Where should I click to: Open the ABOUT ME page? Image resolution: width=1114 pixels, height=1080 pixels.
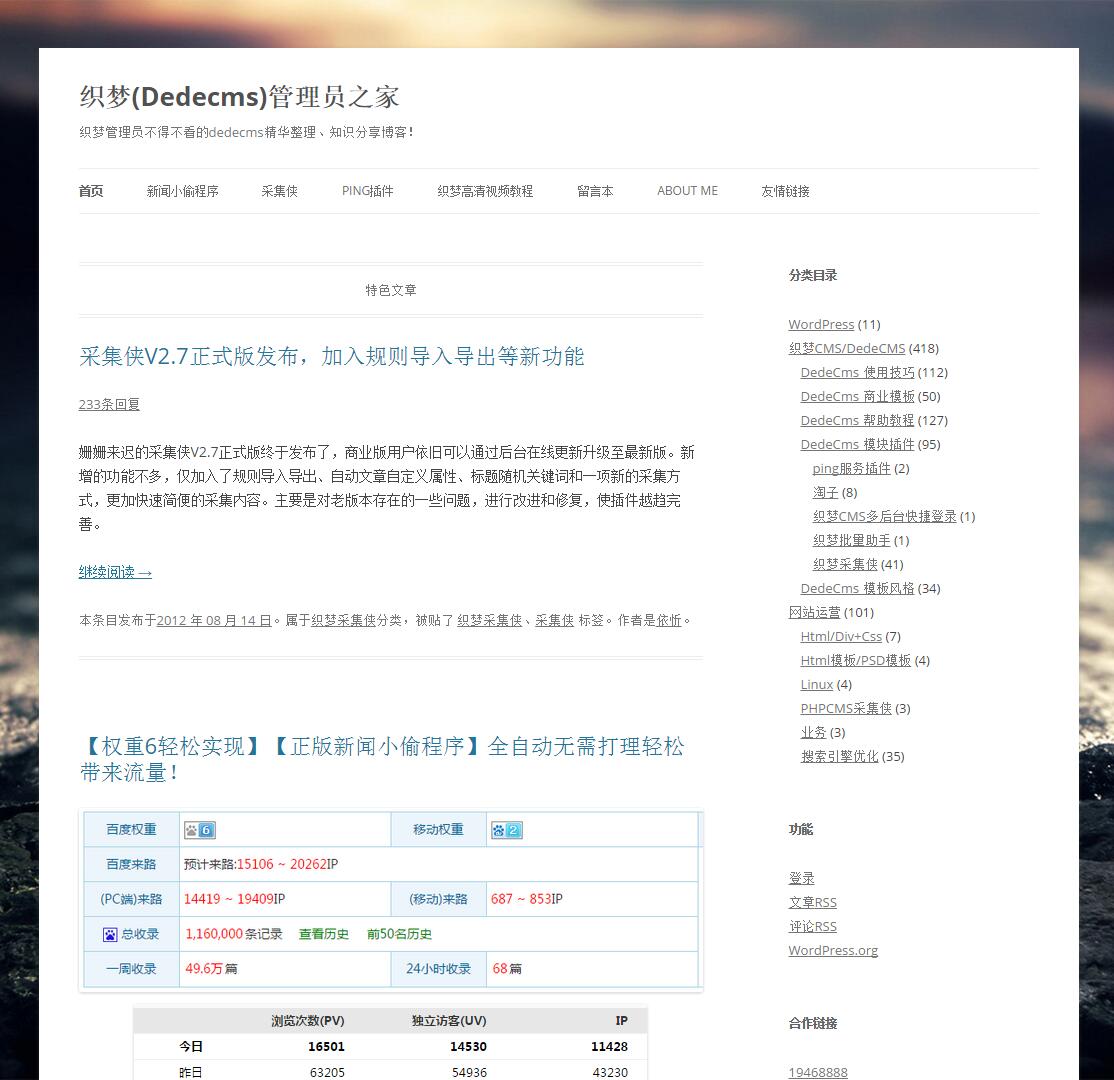click(687, 191)
